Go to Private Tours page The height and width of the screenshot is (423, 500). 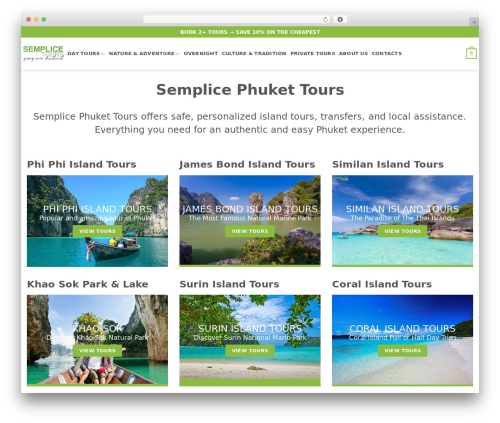(x=313, y=53)
